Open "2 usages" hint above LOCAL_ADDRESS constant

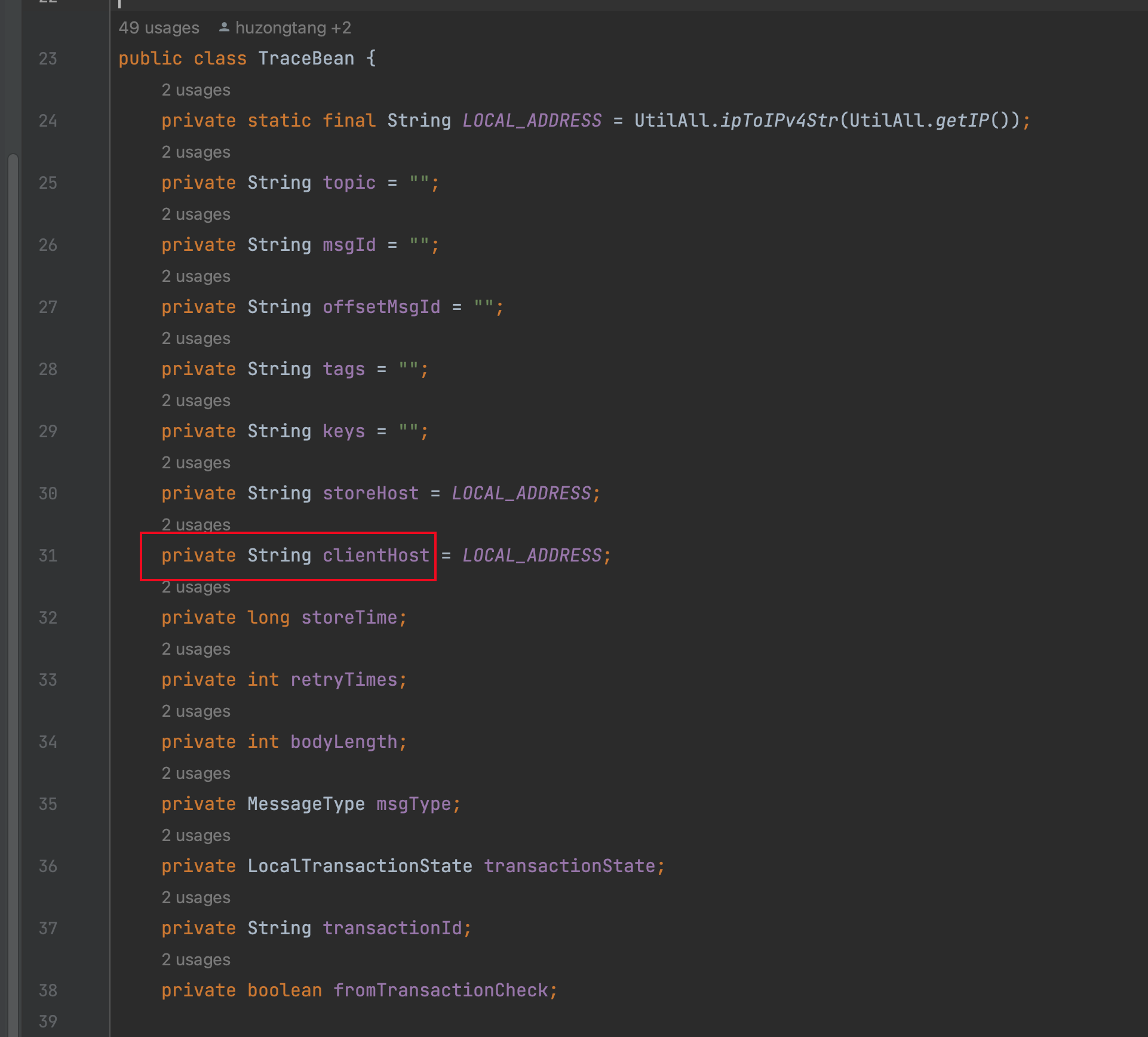195,90
